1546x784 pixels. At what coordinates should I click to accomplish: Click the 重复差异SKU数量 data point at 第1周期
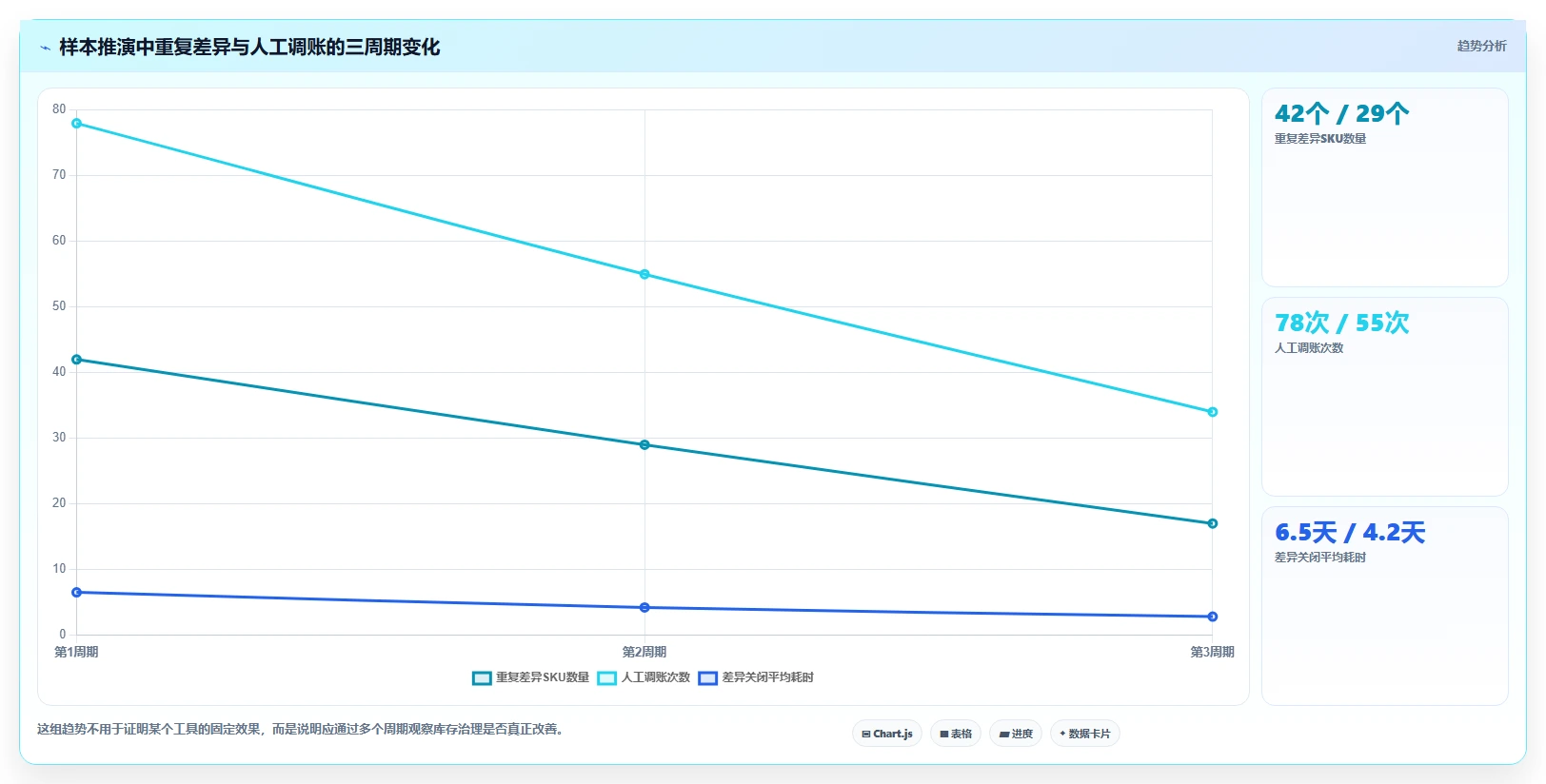tap(76, 360)
